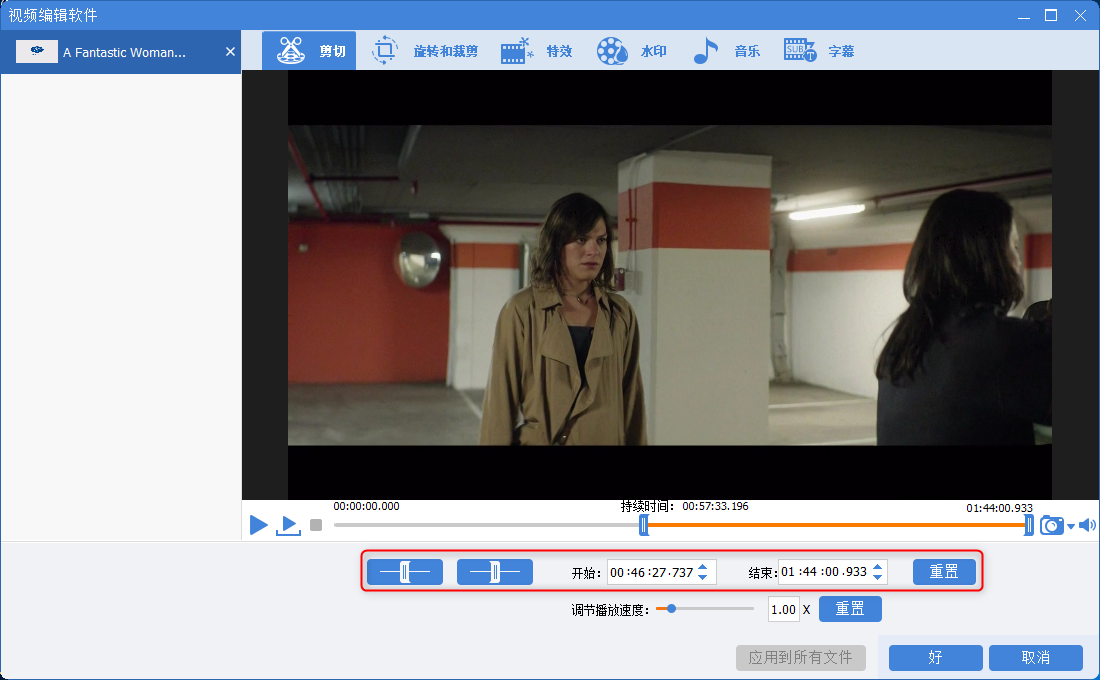Click the 01:44:00.933 timeline end label

(x=999, y=508)
